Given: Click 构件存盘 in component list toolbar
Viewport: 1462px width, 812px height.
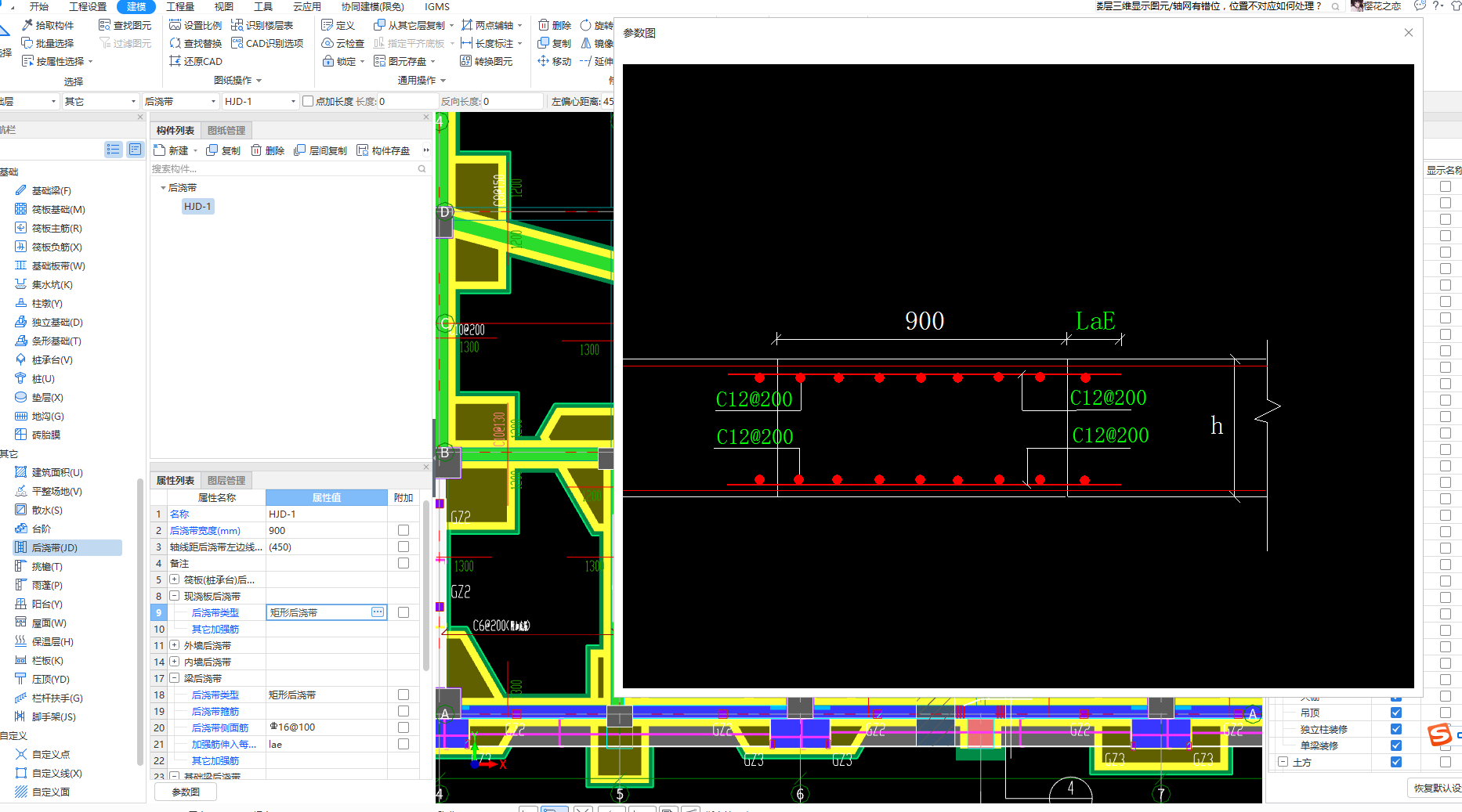Looking at the screenshot, I should coord(383,150).
